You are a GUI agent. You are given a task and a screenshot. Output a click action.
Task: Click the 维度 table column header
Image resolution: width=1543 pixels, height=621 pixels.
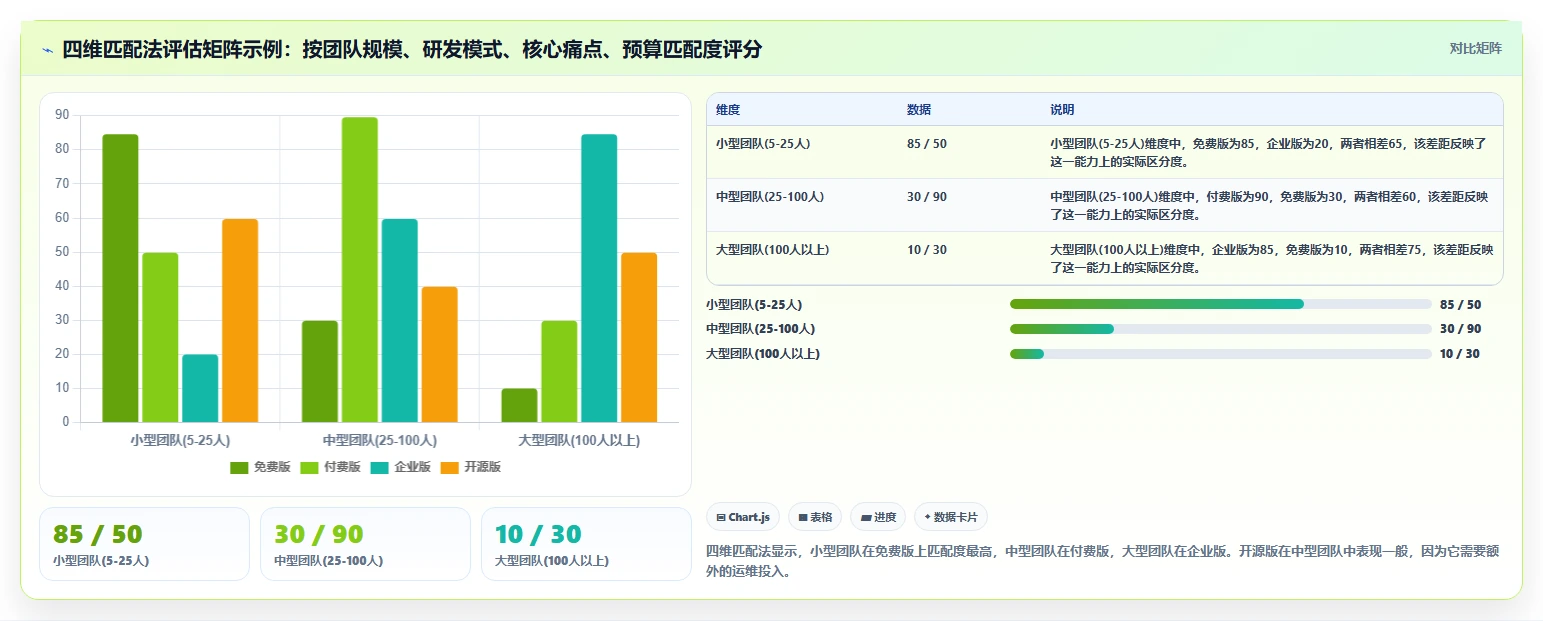728,109
